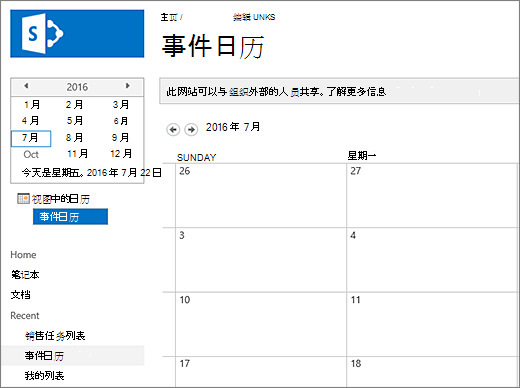
Task: Open 文档 in the left navigation
Action: pos(20,295)
